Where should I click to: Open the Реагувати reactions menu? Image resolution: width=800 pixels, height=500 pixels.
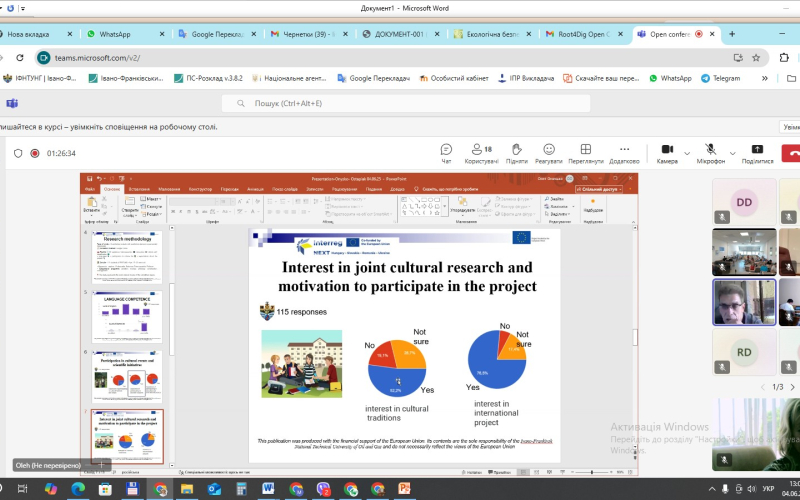(548, 154)
